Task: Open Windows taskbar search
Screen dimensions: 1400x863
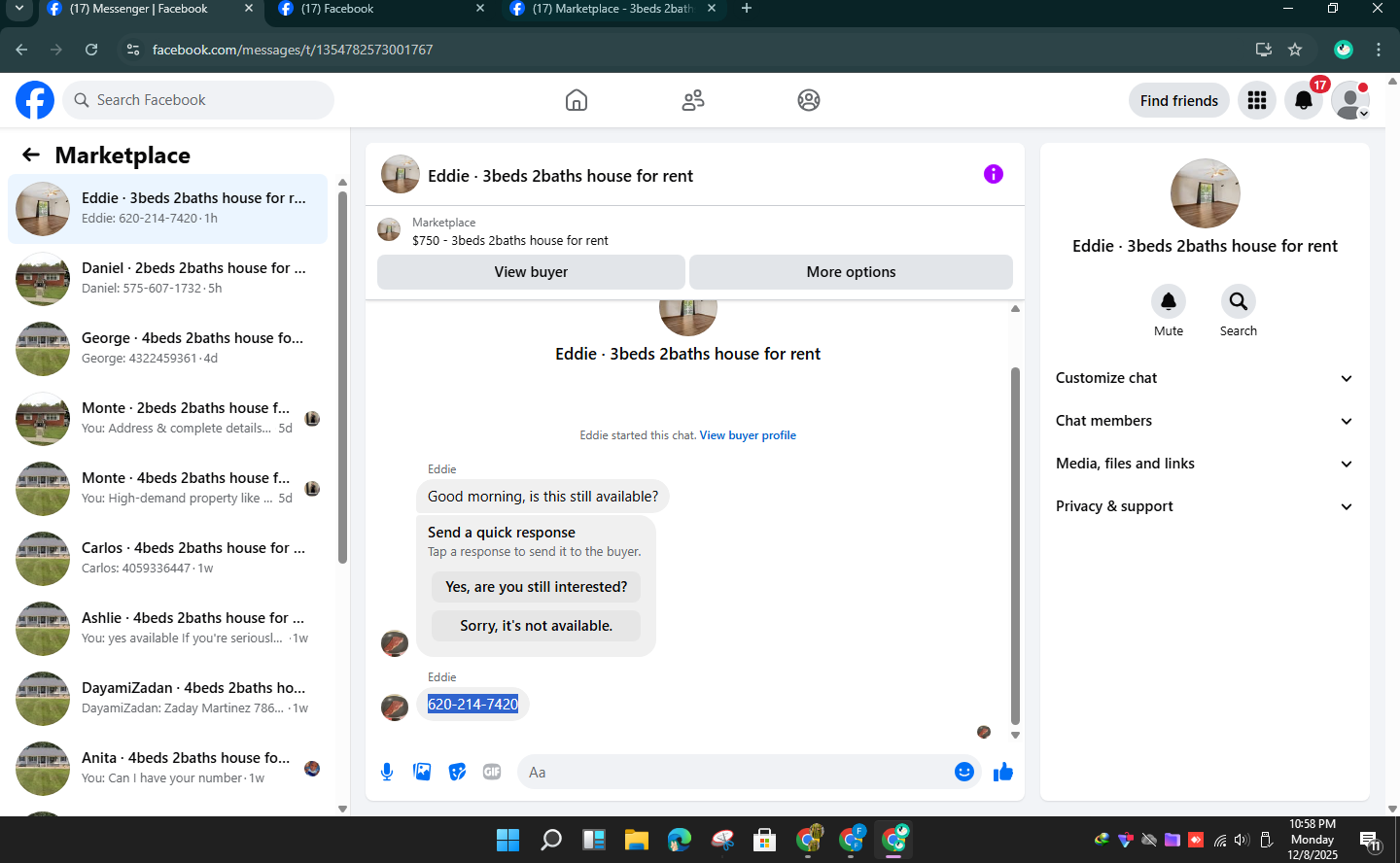Action: pos(551,840)
